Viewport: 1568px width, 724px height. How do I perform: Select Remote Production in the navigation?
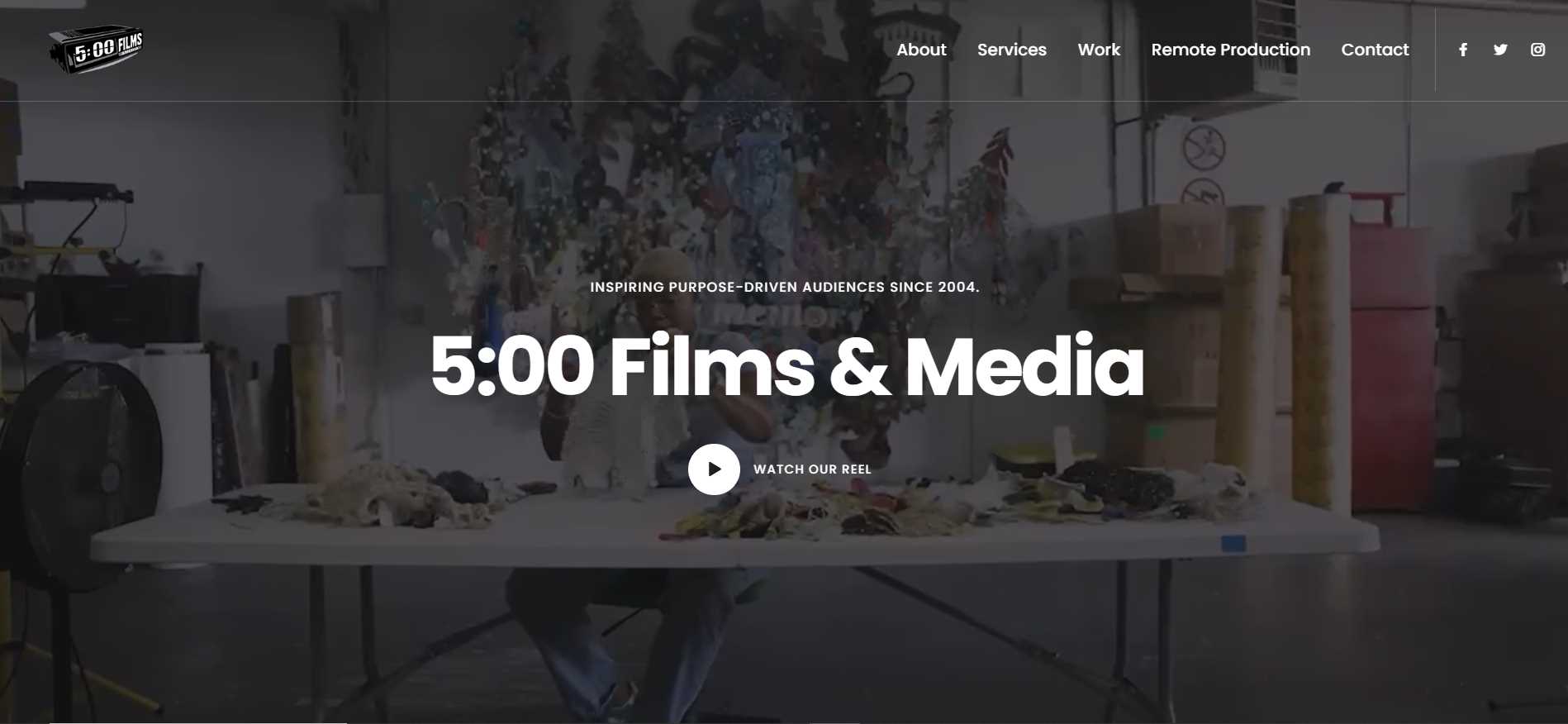click(x=1230, y=50)
